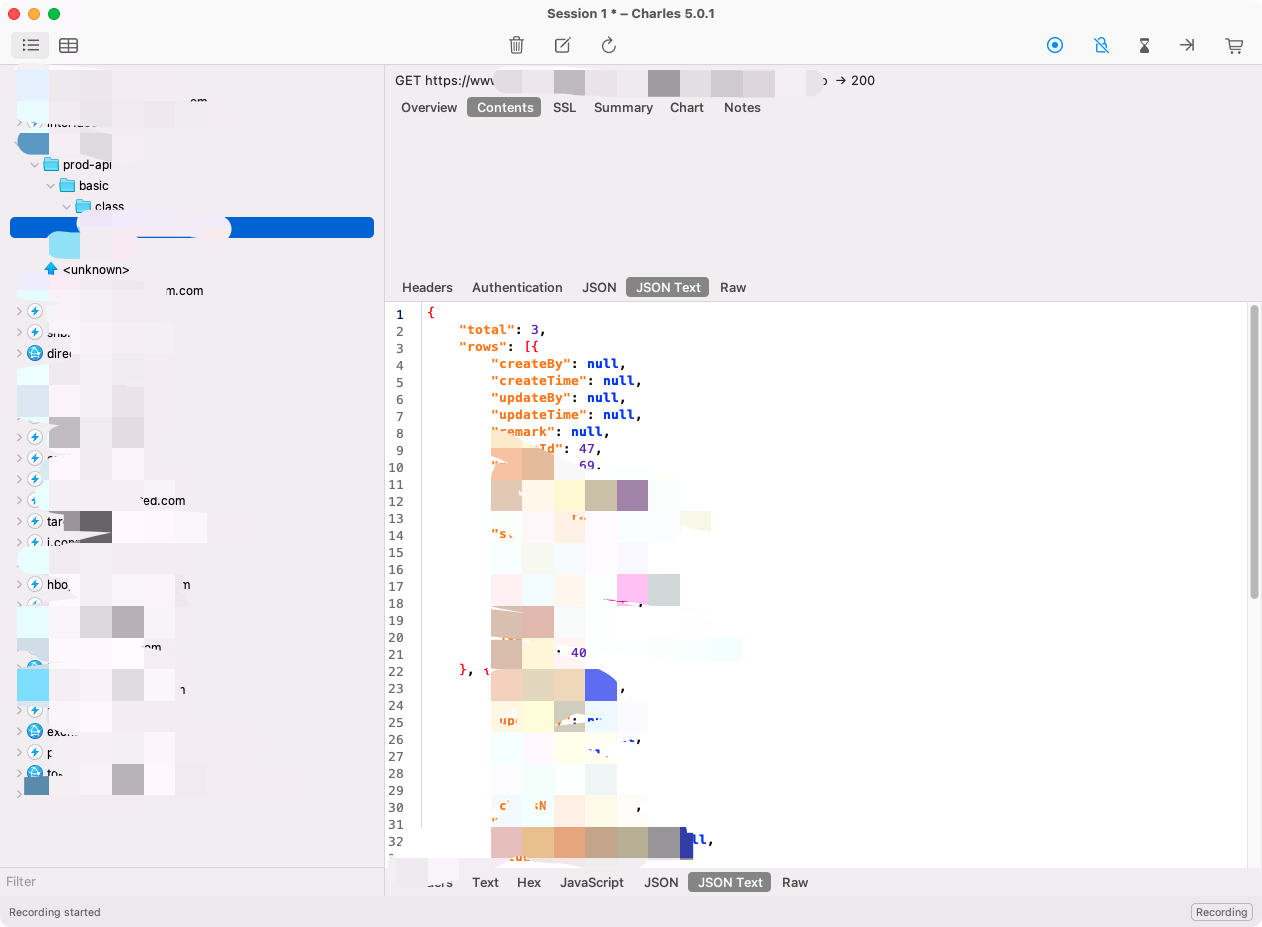Click the up-arrow icon beside <unknown>
The image size is (1262, 927).
(x=51, y=269)
